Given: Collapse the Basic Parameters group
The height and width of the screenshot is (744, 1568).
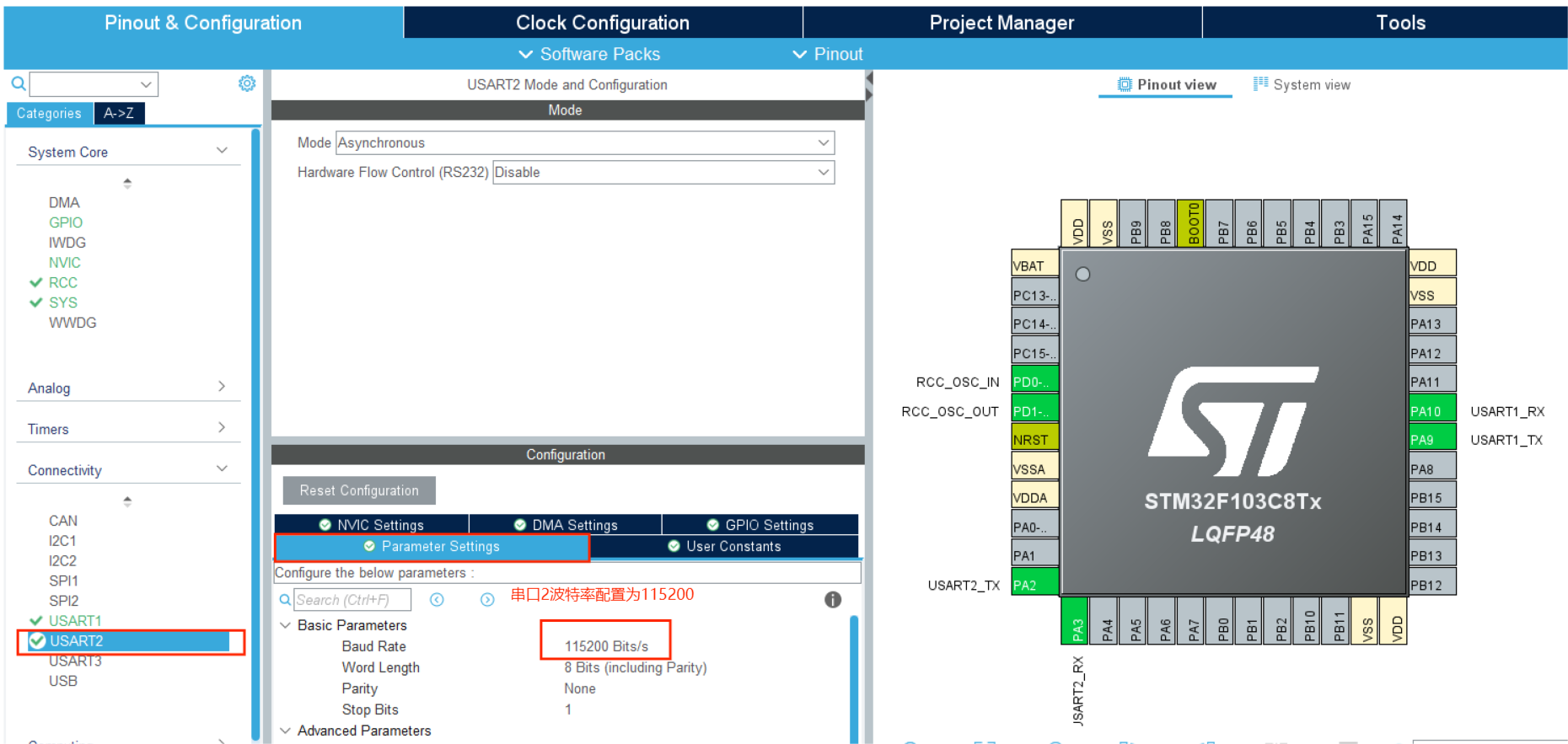Looking at the screenshot, I should coord(285,625).
